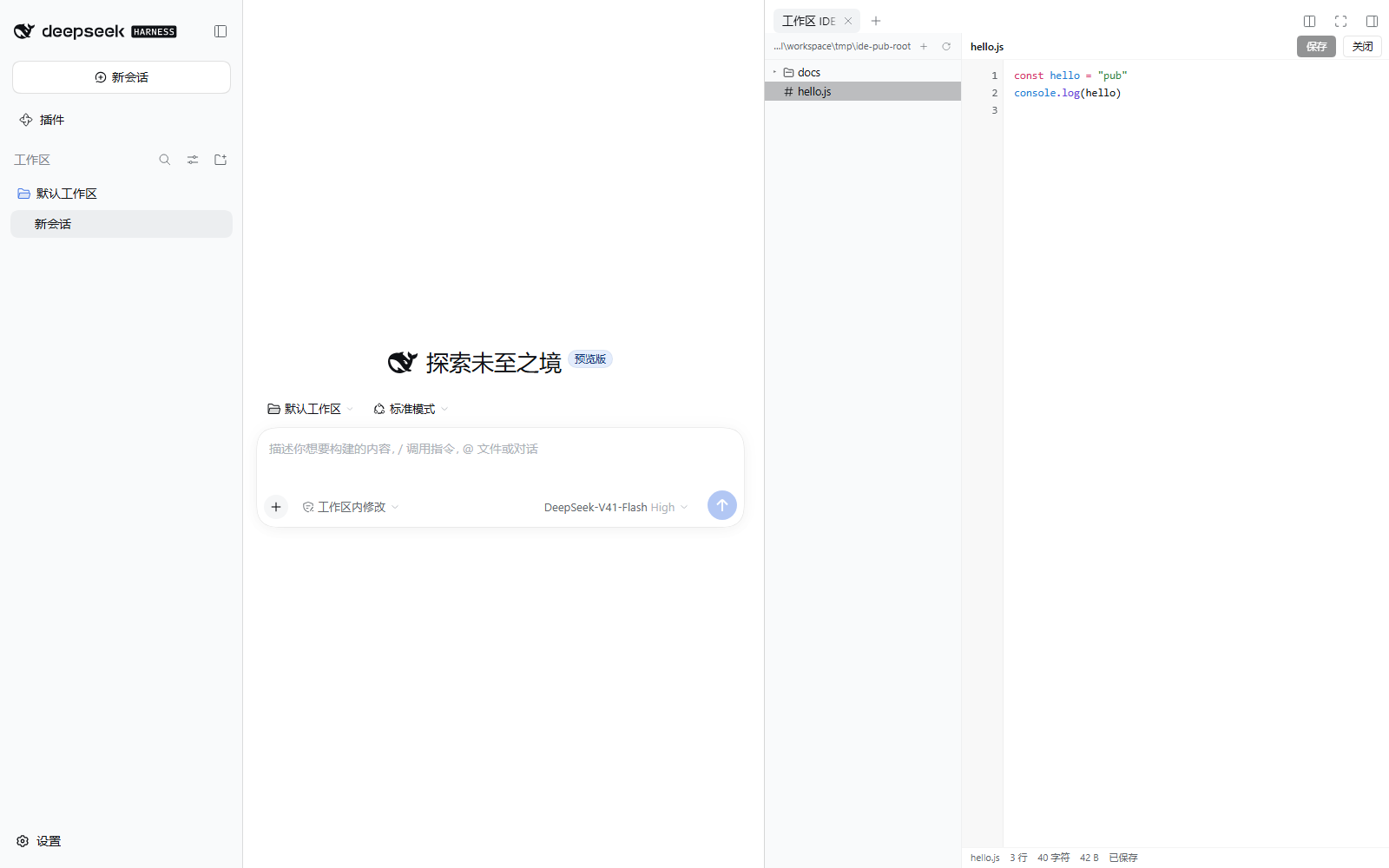
Task: Open 工作区内修改 permission dropdown
Action: click(351, 507)
